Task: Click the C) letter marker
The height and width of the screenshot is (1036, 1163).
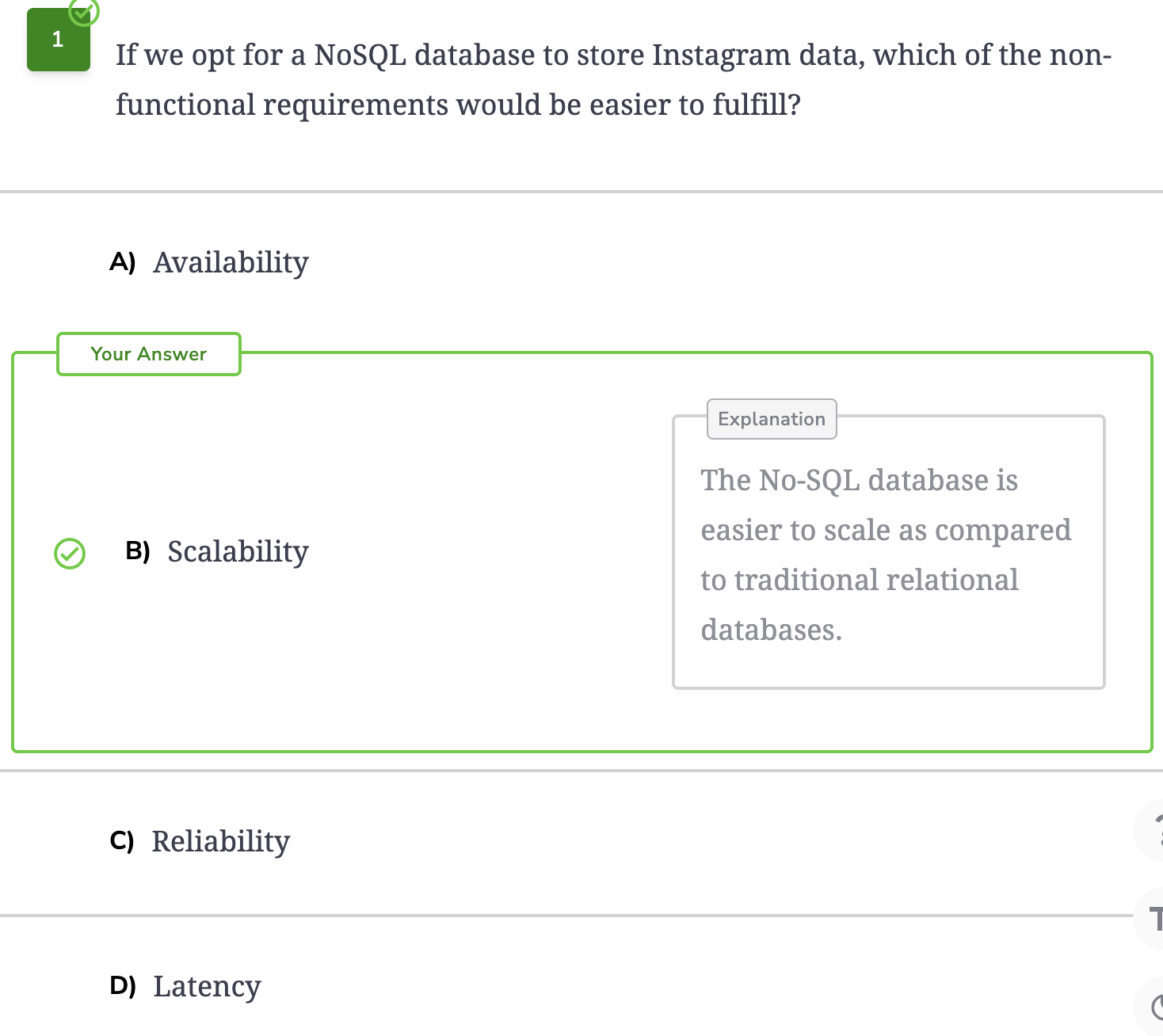Action: 122,840
